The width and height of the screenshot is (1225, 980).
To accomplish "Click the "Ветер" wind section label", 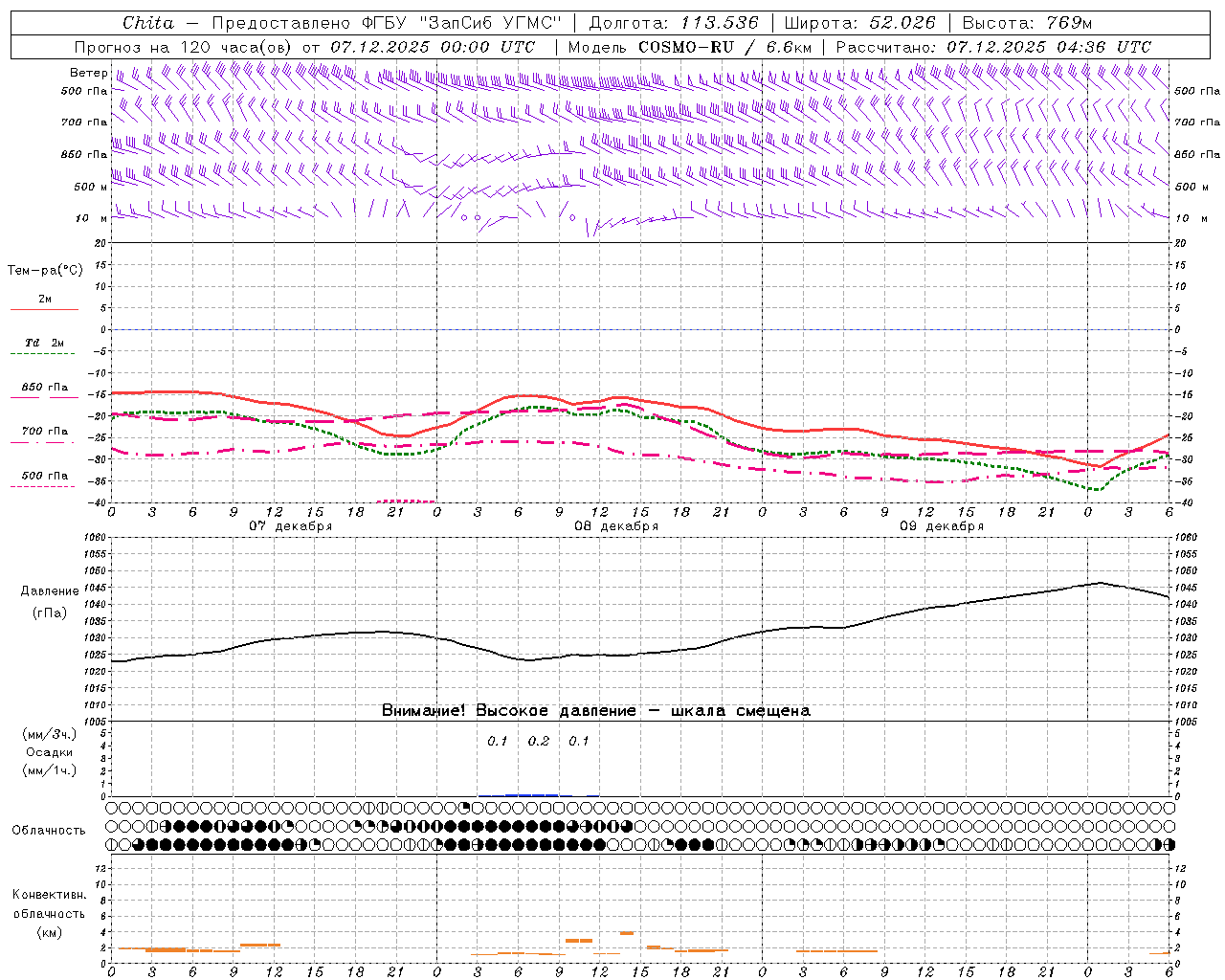I will [x=88, y=73].
